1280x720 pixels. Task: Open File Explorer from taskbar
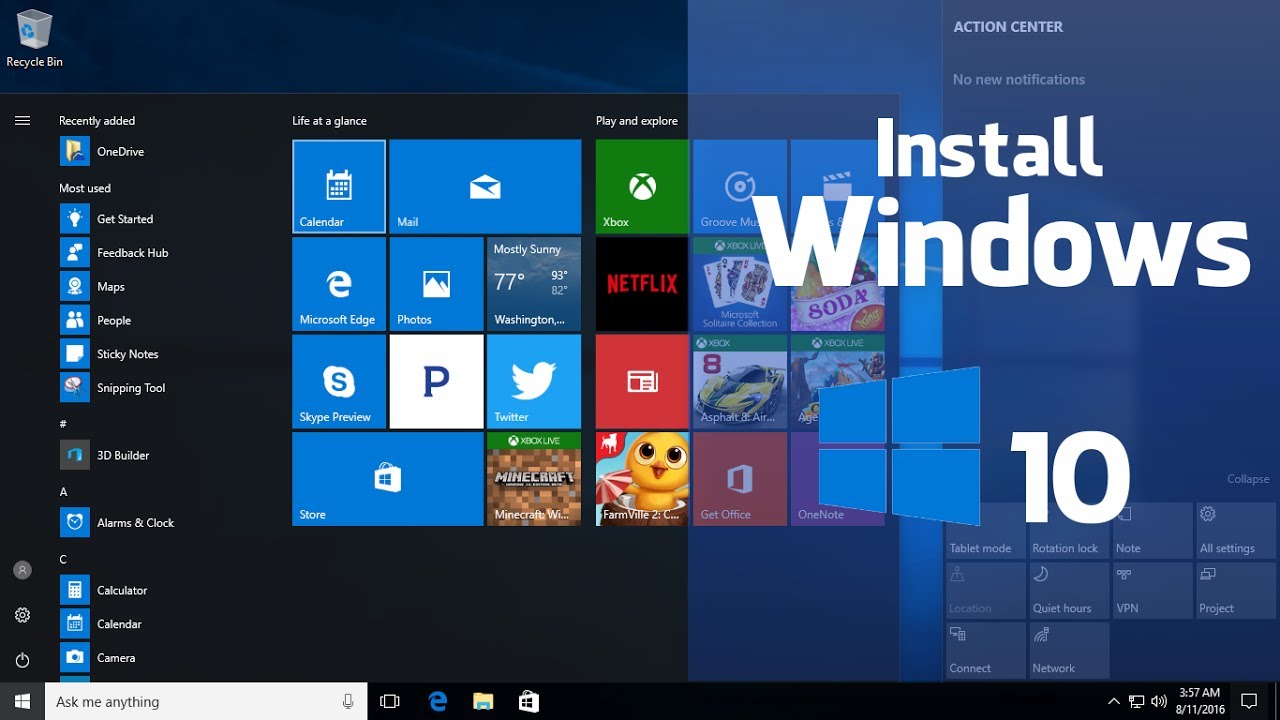coord(483,701)
